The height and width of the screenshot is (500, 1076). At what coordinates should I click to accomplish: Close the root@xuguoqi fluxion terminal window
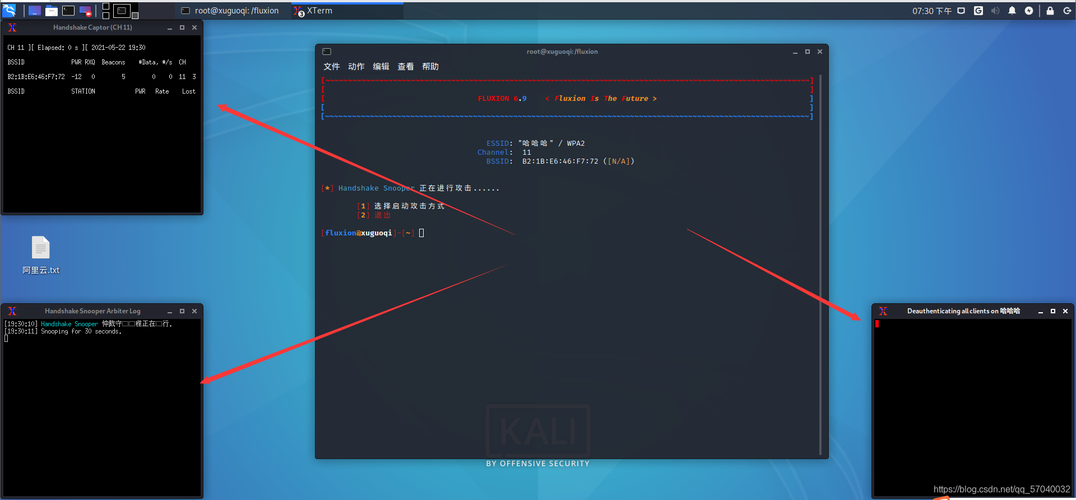pos(819,51)
